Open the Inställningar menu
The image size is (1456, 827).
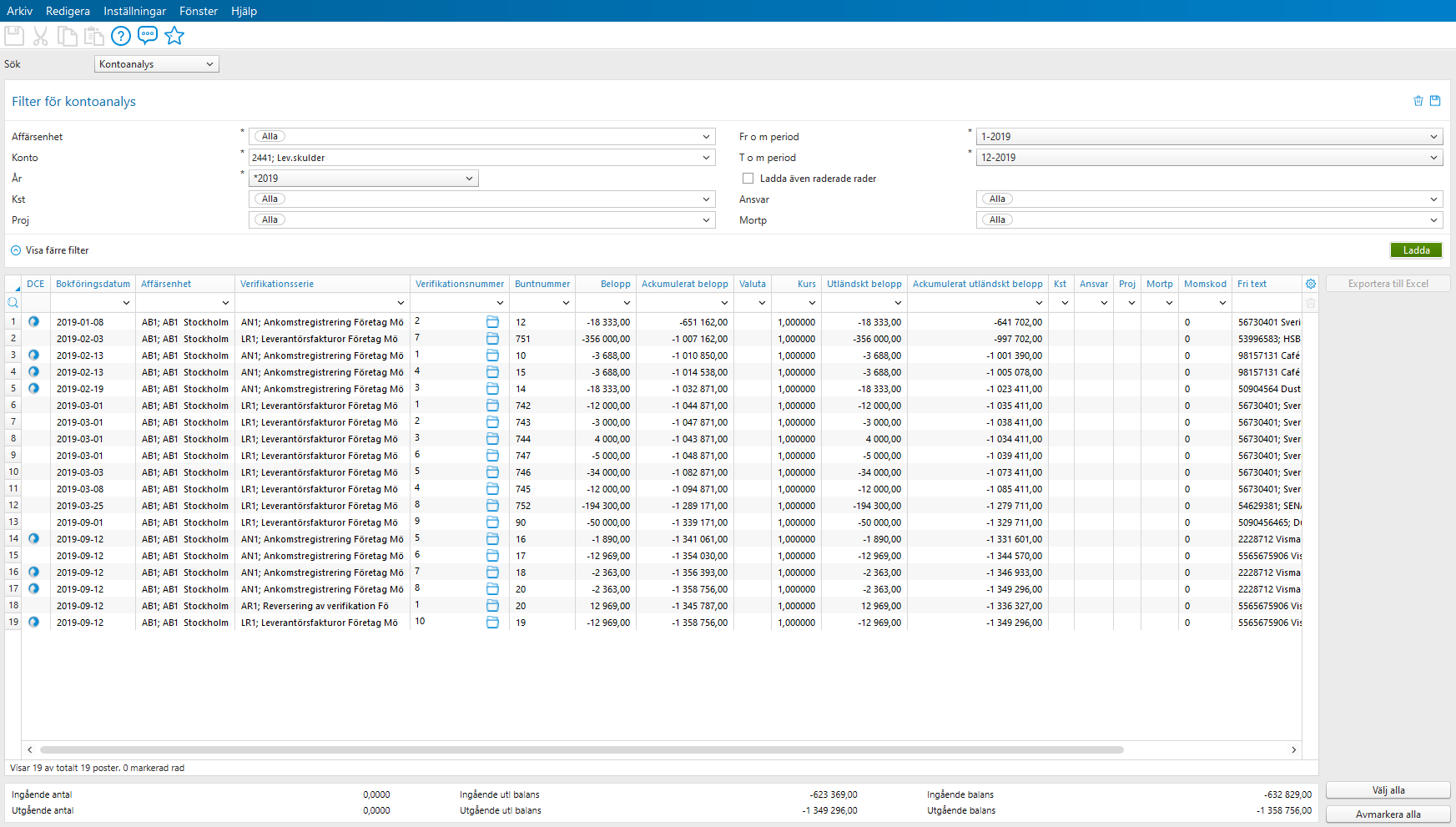coord(134,11)
